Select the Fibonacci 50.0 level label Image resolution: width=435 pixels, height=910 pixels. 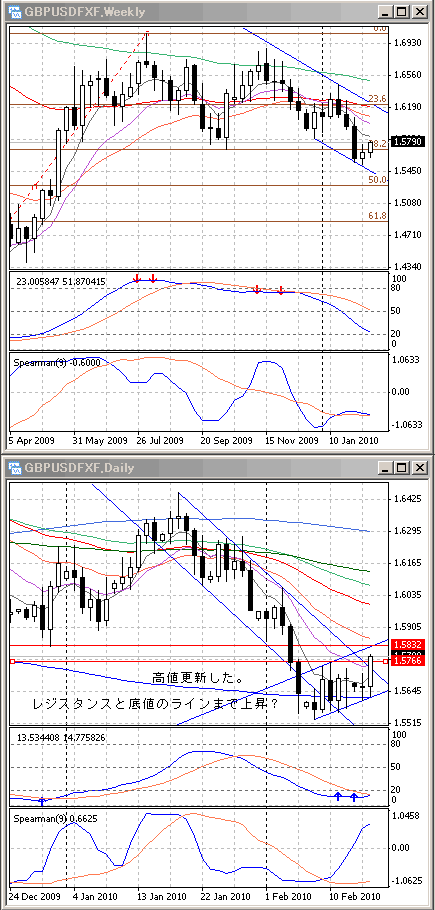click(x=378, y=180)
